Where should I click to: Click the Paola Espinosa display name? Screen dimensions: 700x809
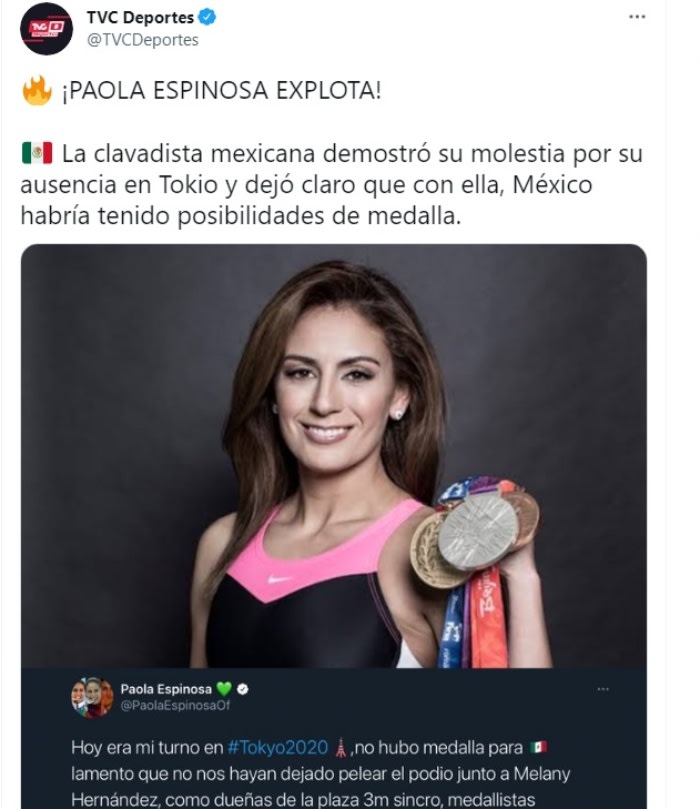166,689
